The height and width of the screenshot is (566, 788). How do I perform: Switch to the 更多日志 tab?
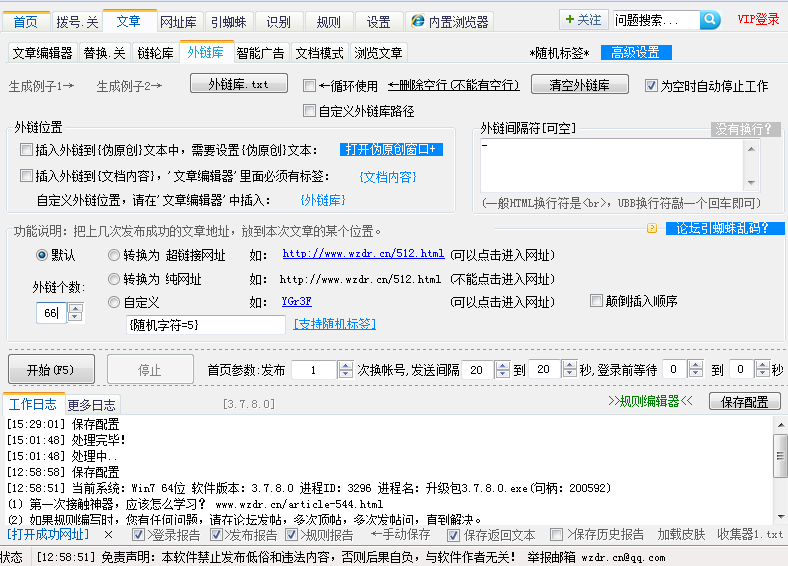tap(92, 405)
